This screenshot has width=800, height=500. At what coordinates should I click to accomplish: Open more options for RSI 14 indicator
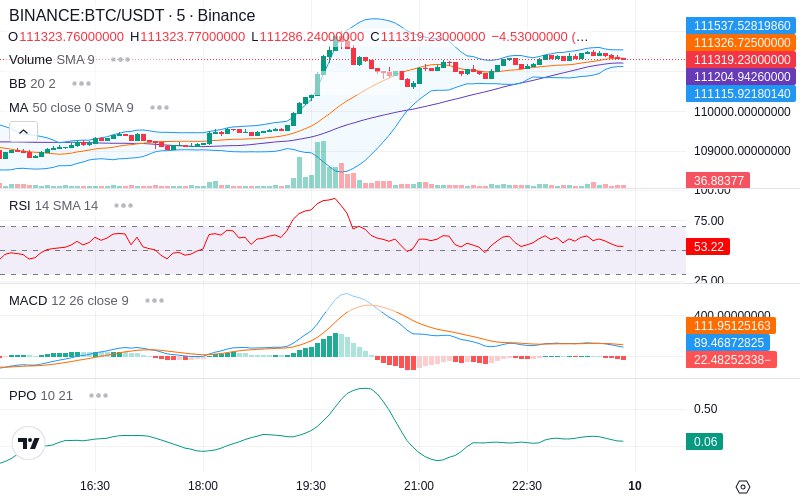[123, 206]
